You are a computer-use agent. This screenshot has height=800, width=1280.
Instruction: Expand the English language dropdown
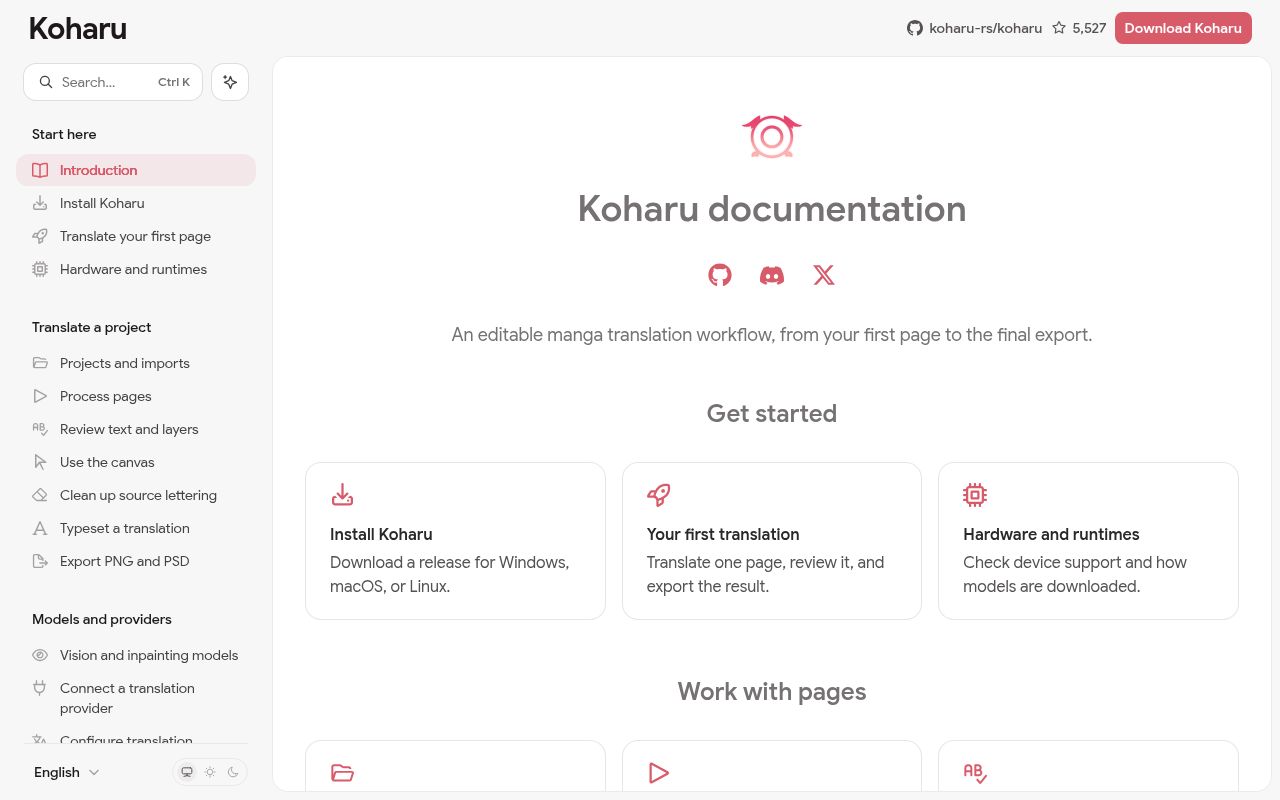tap(67, 772)
